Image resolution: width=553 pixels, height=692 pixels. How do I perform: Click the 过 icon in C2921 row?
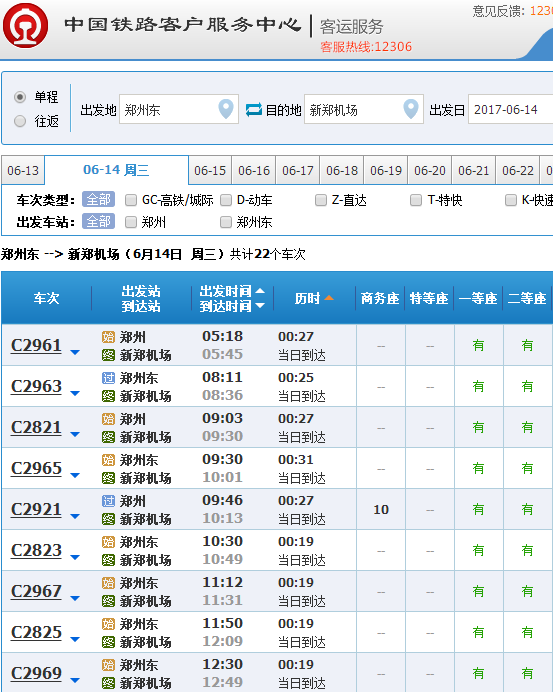pos(108,501)
